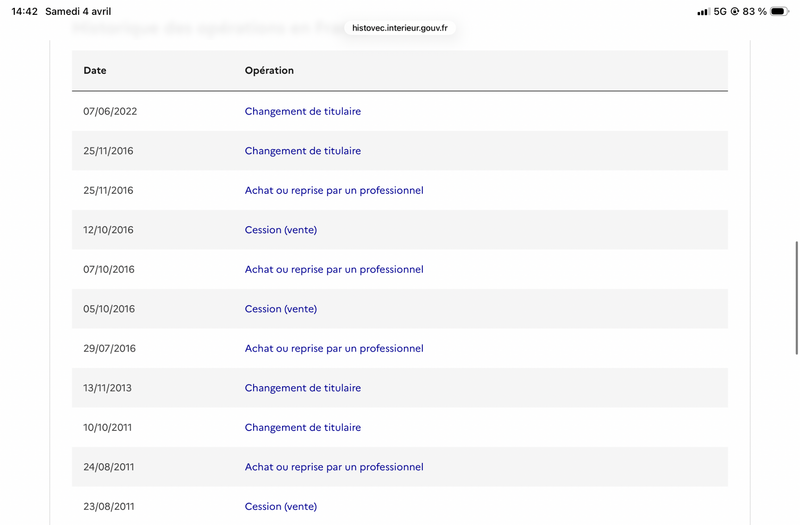The width and height of the screenshot is (800, 525).
Task: Click the Date column header
Action: [x=95, y=71]
